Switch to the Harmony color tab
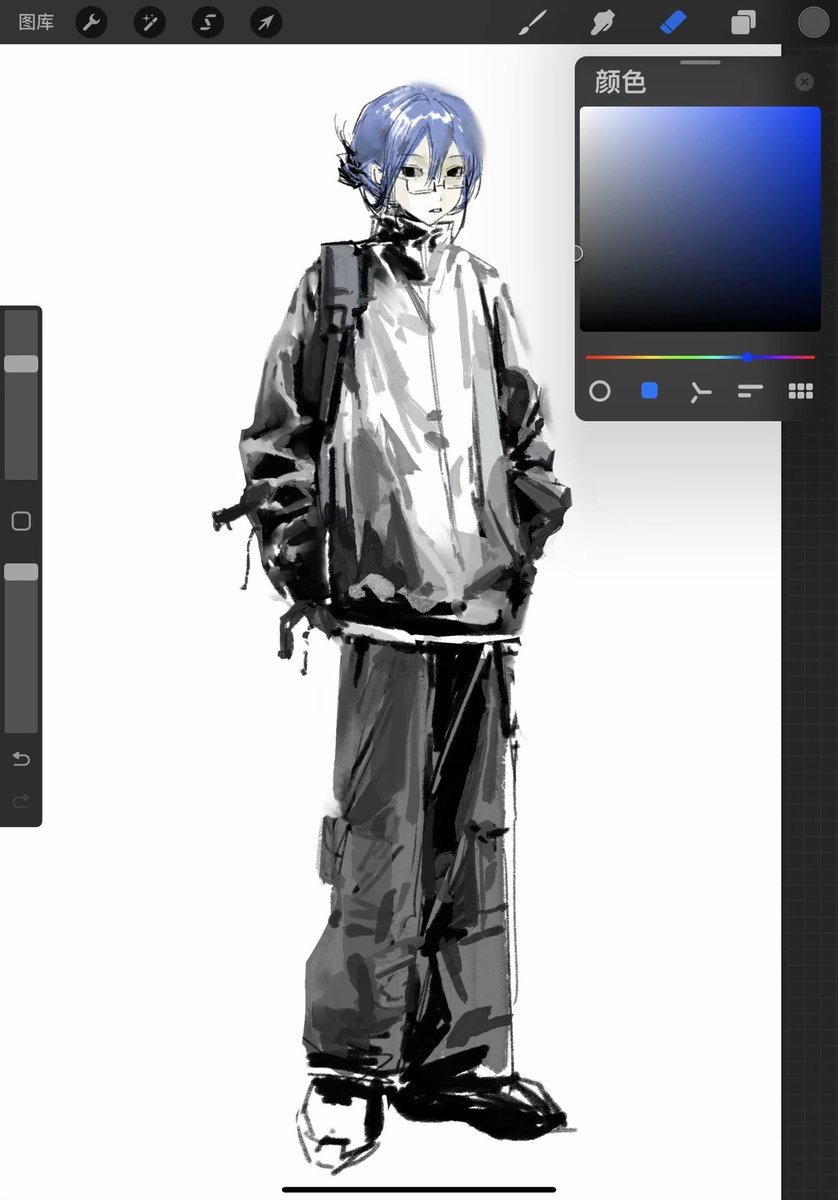The width and height of the screenshot is (838, 1200). click(x=700, y=391)
